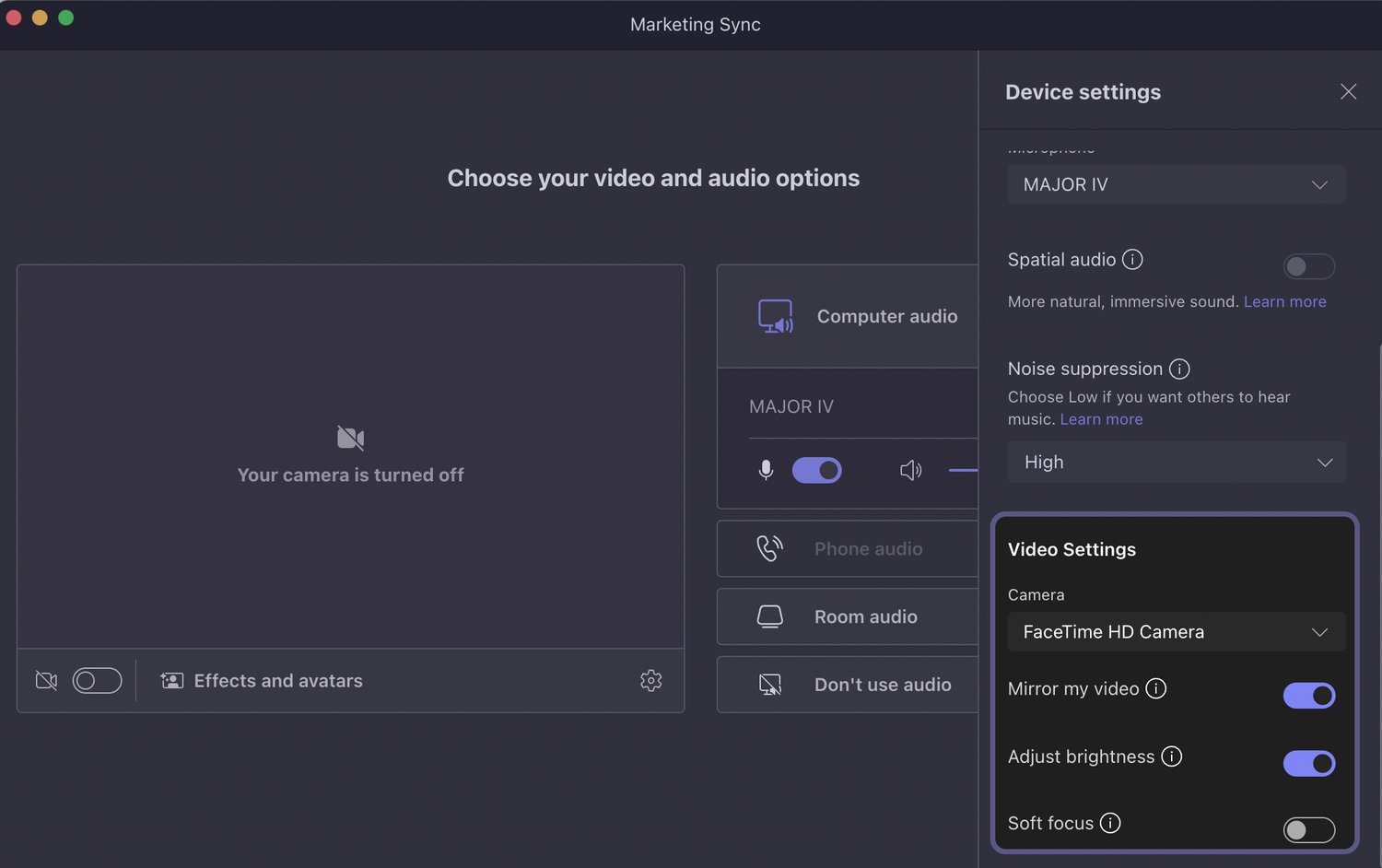Click the speaker volume icon
Image resolution: width=1382 pixels, height=868 pixels.
910,470
